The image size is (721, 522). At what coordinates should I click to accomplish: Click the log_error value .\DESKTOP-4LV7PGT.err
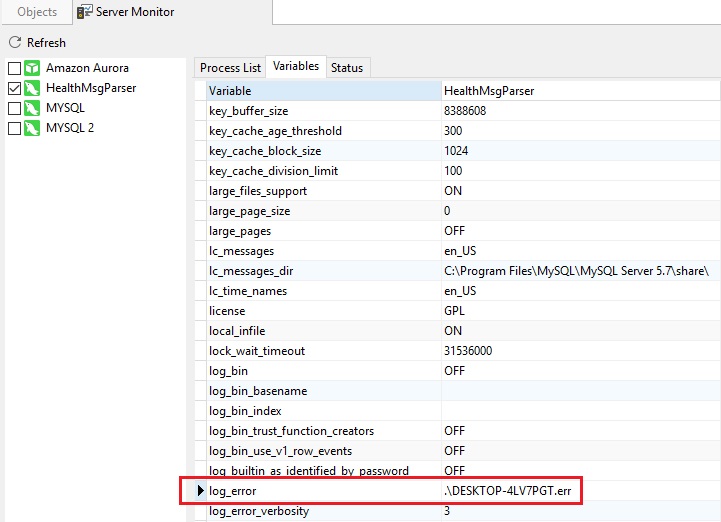coord(508,491)
